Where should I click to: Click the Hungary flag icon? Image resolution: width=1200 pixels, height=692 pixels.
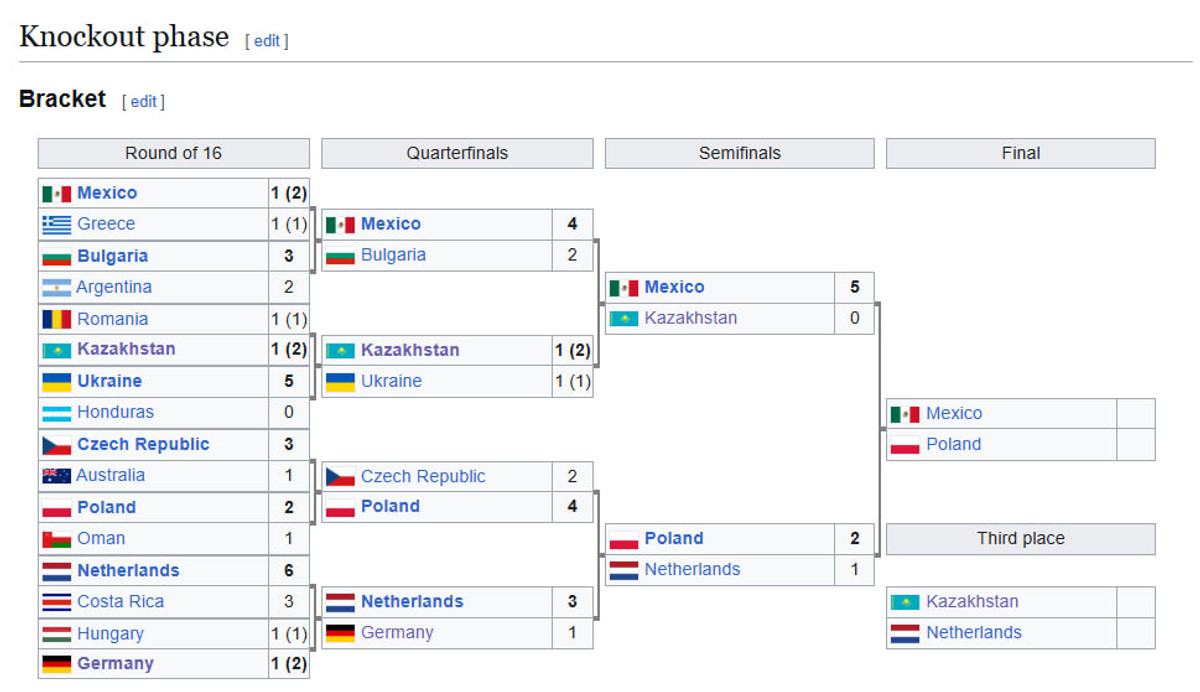pos(56,634)
